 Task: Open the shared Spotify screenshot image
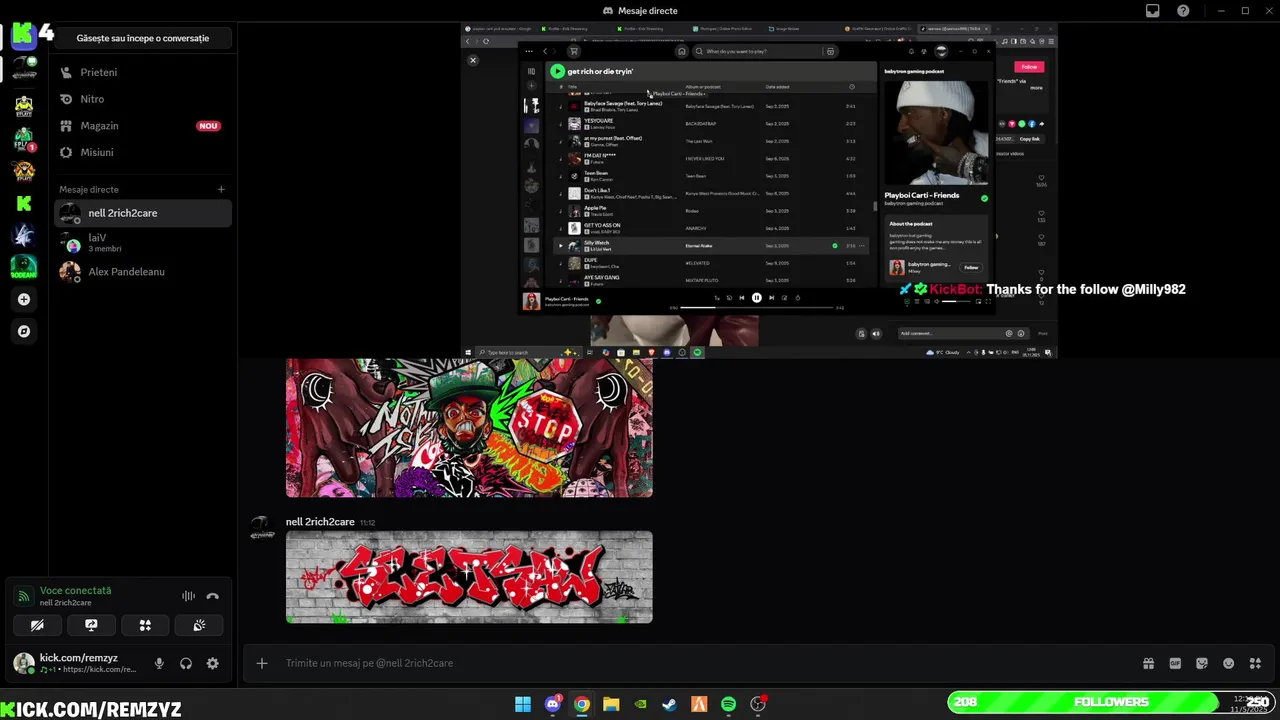pyautogui.click(x=759, y=190)
